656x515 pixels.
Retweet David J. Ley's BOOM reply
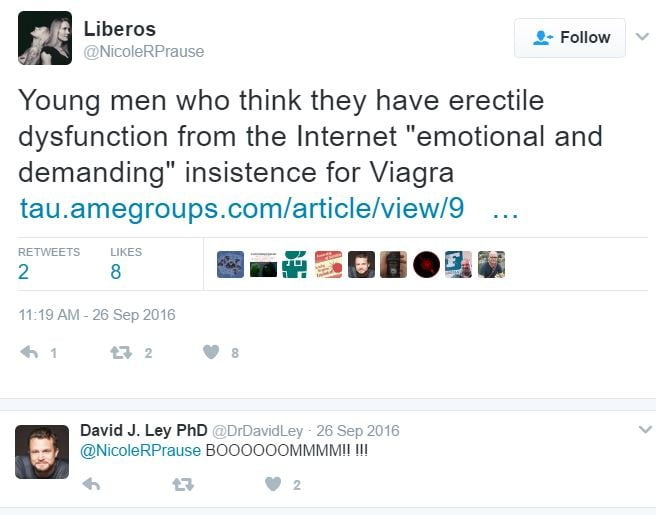(x=183, y=484)
